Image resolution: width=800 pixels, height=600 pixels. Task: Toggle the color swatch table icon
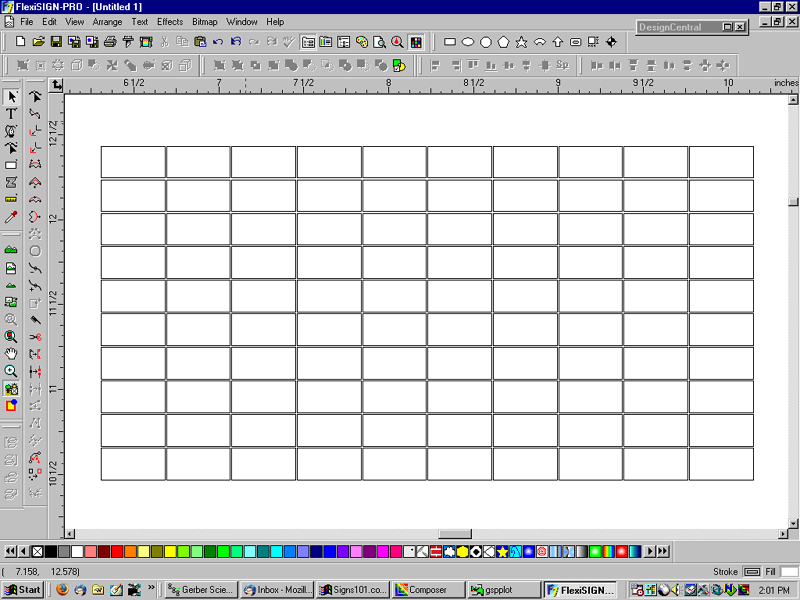(x=416, y=42)
